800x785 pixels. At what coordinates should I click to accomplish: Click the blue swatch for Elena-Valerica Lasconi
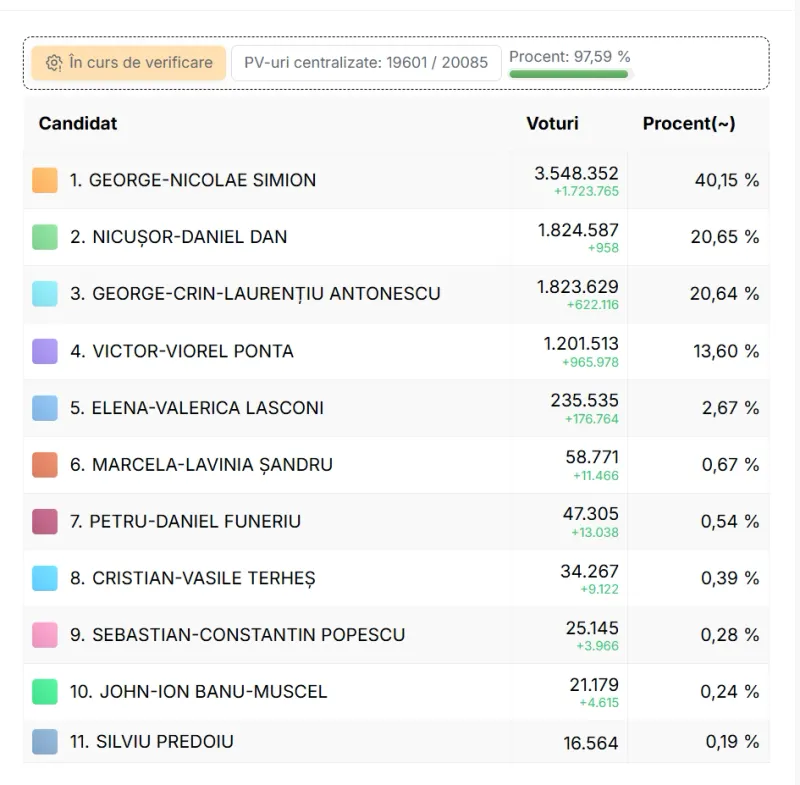coord(45,408)
